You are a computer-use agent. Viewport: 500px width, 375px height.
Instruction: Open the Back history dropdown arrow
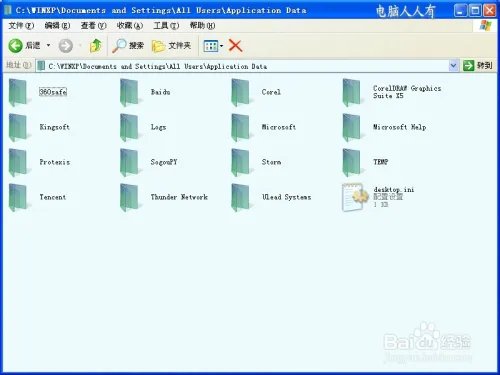click(48, 45)
